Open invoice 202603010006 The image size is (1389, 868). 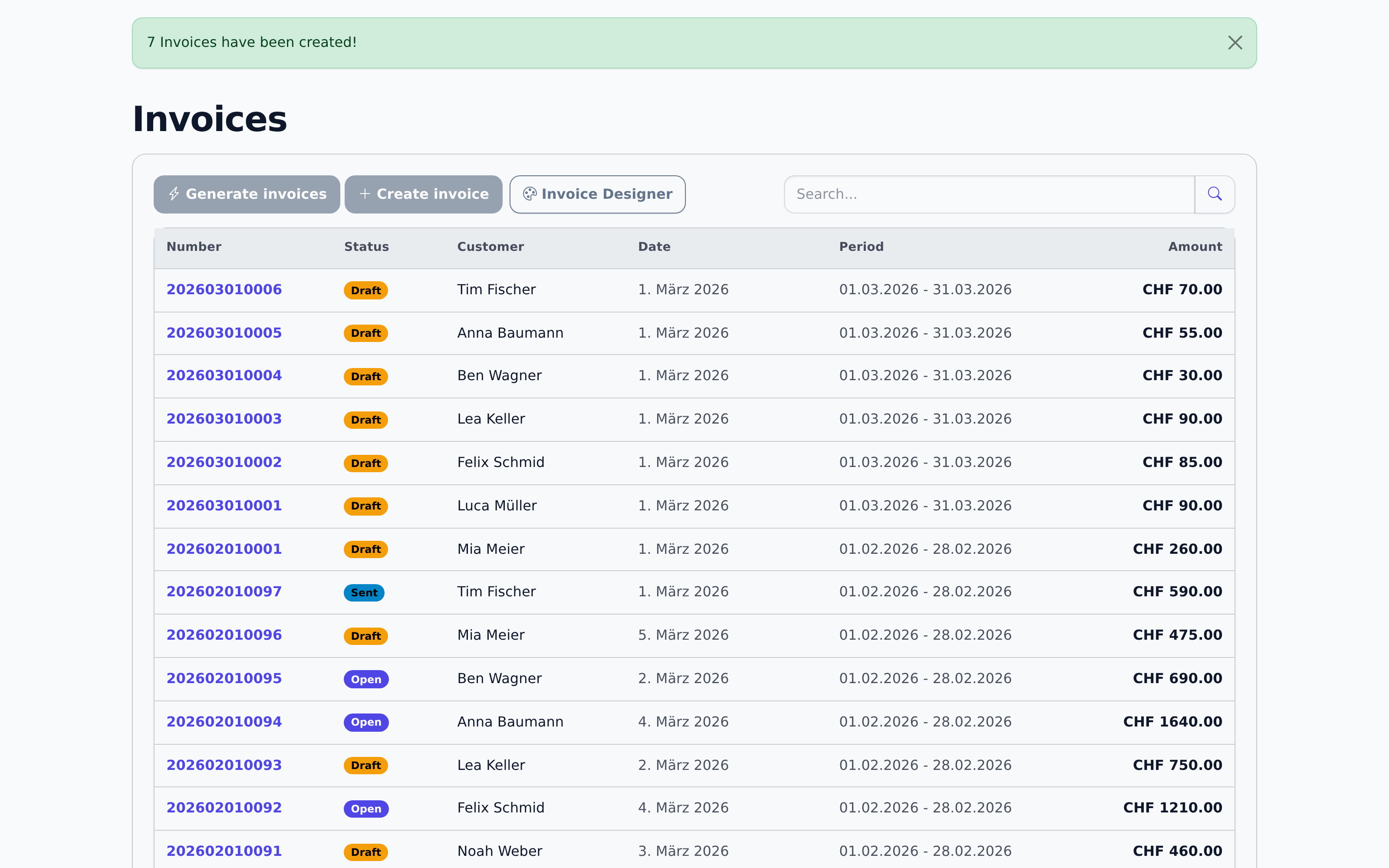point(224,289)
